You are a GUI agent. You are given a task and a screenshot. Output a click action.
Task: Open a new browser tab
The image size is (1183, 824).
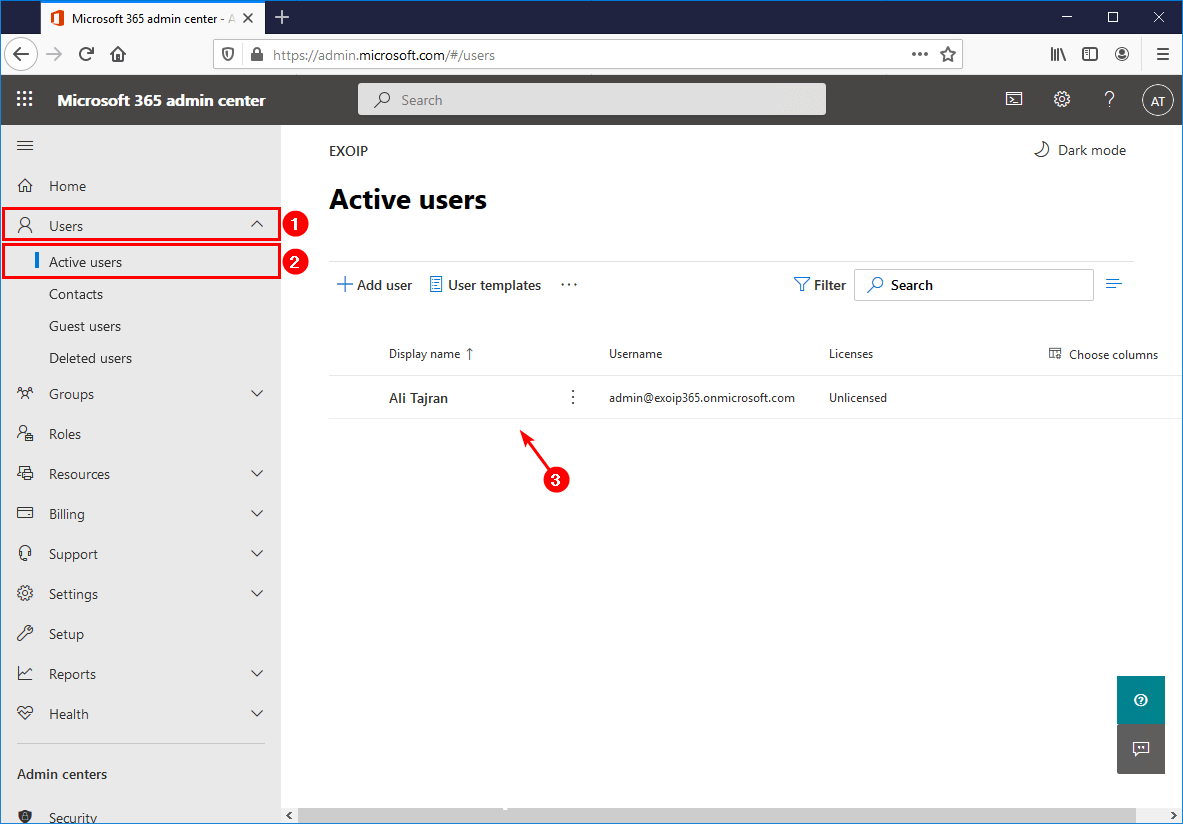click(x=282, y=17)
